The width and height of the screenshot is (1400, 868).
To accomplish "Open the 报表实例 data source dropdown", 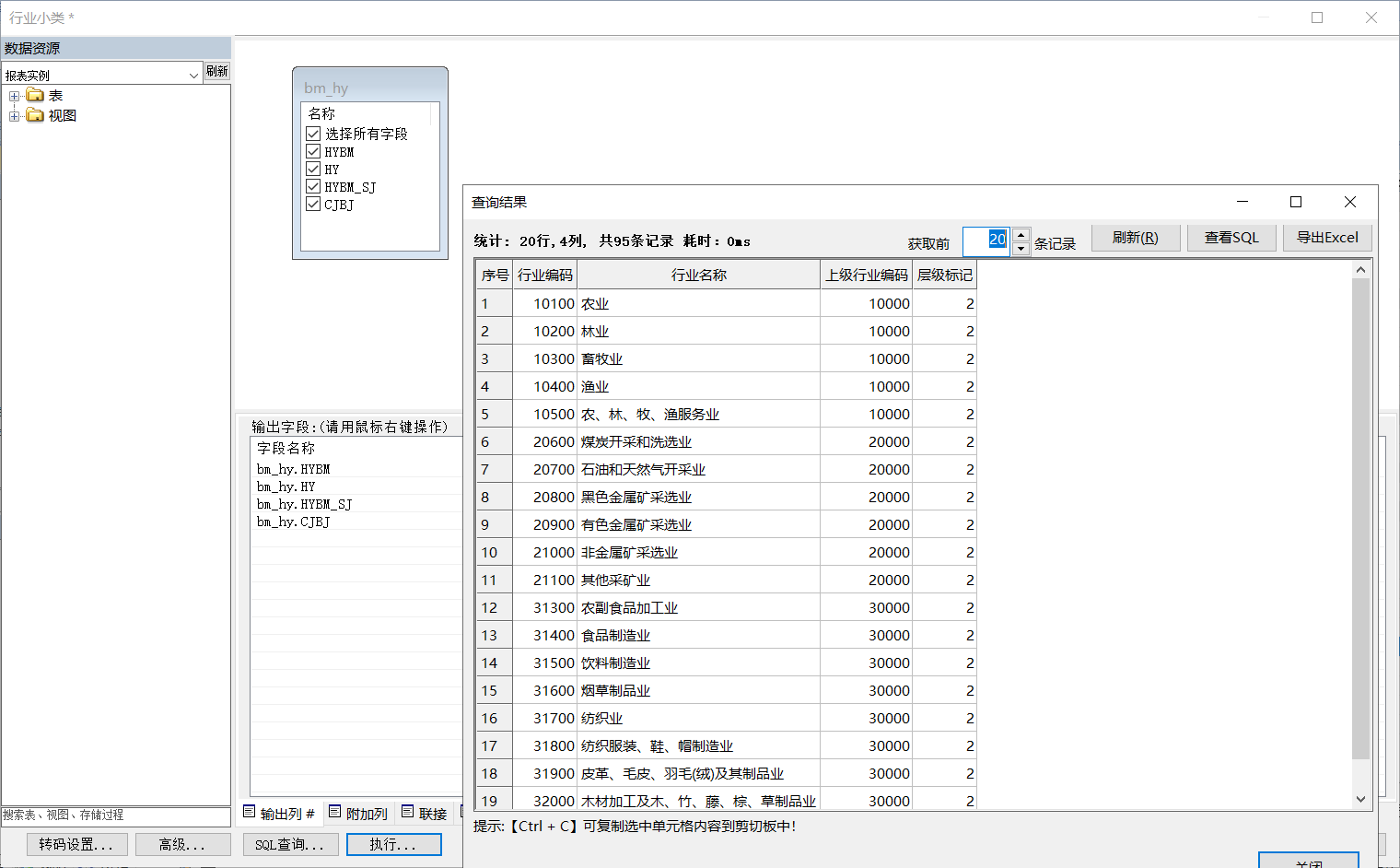I will click(193, 76).
